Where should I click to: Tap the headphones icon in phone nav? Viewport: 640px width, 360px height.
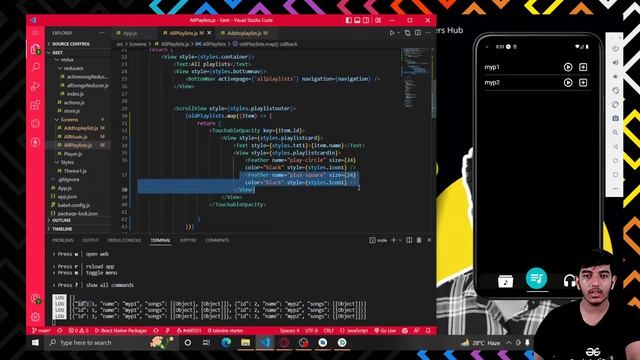[x=569, y=281]
